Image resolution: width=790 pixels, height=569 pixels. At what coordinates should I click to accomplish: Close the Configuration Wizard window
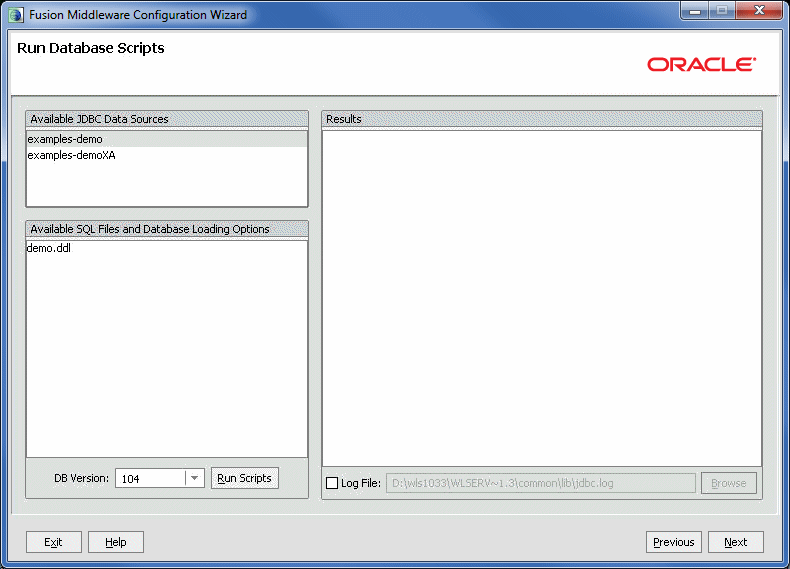click(760, 11)
